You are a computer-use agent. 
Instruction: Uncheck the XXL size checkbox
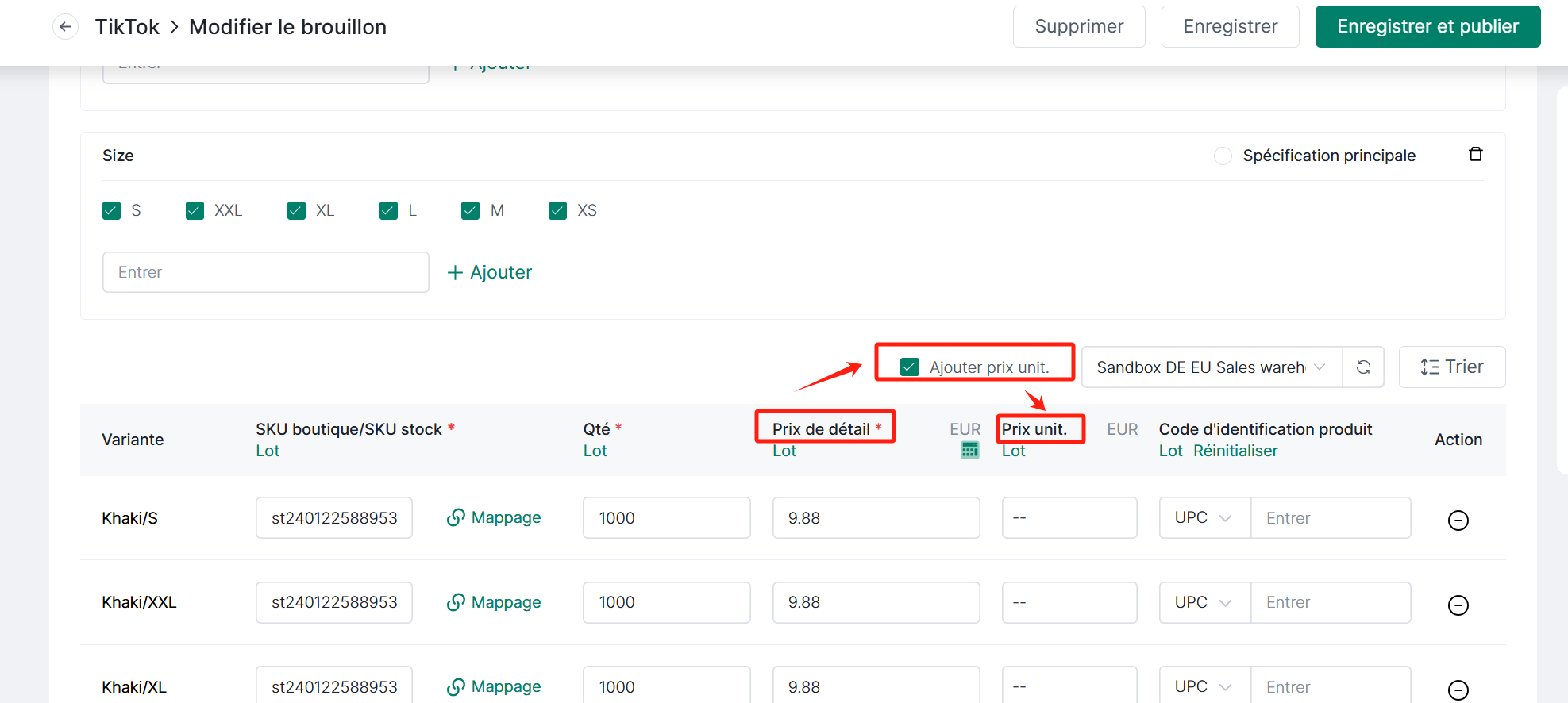(x=195, y=210)
